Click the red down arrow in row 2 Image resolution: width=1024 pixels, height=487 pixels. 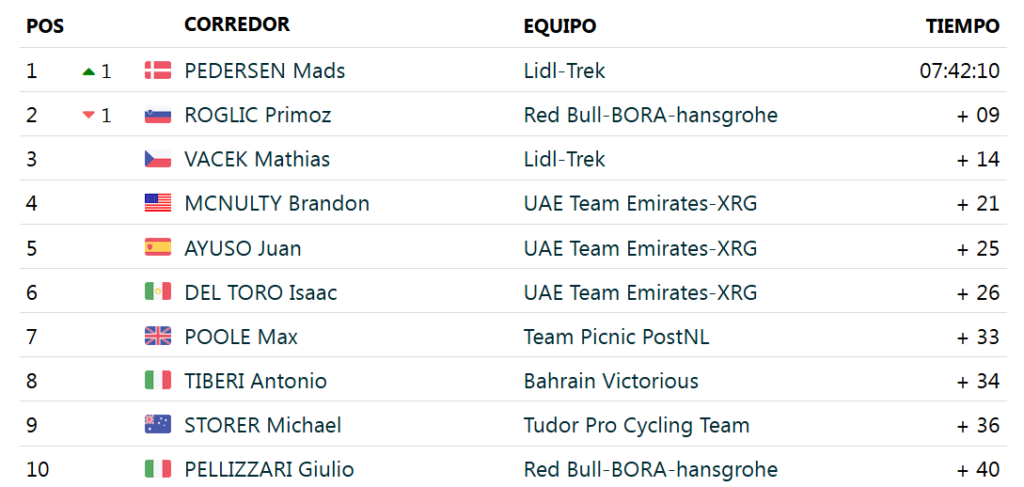coord(89,116)
